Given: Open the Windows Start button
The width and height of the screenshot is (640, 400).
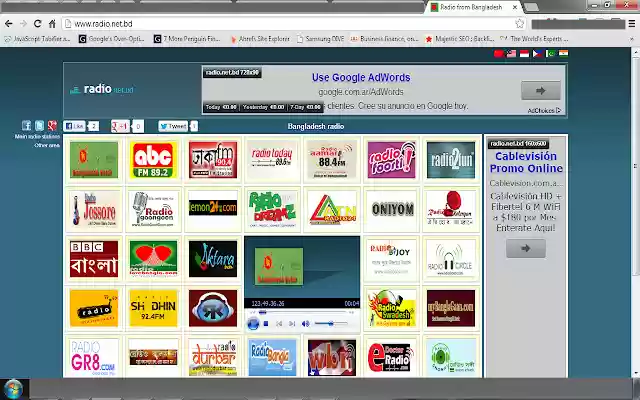Looking at the screenshot, I should coord(13,389).
